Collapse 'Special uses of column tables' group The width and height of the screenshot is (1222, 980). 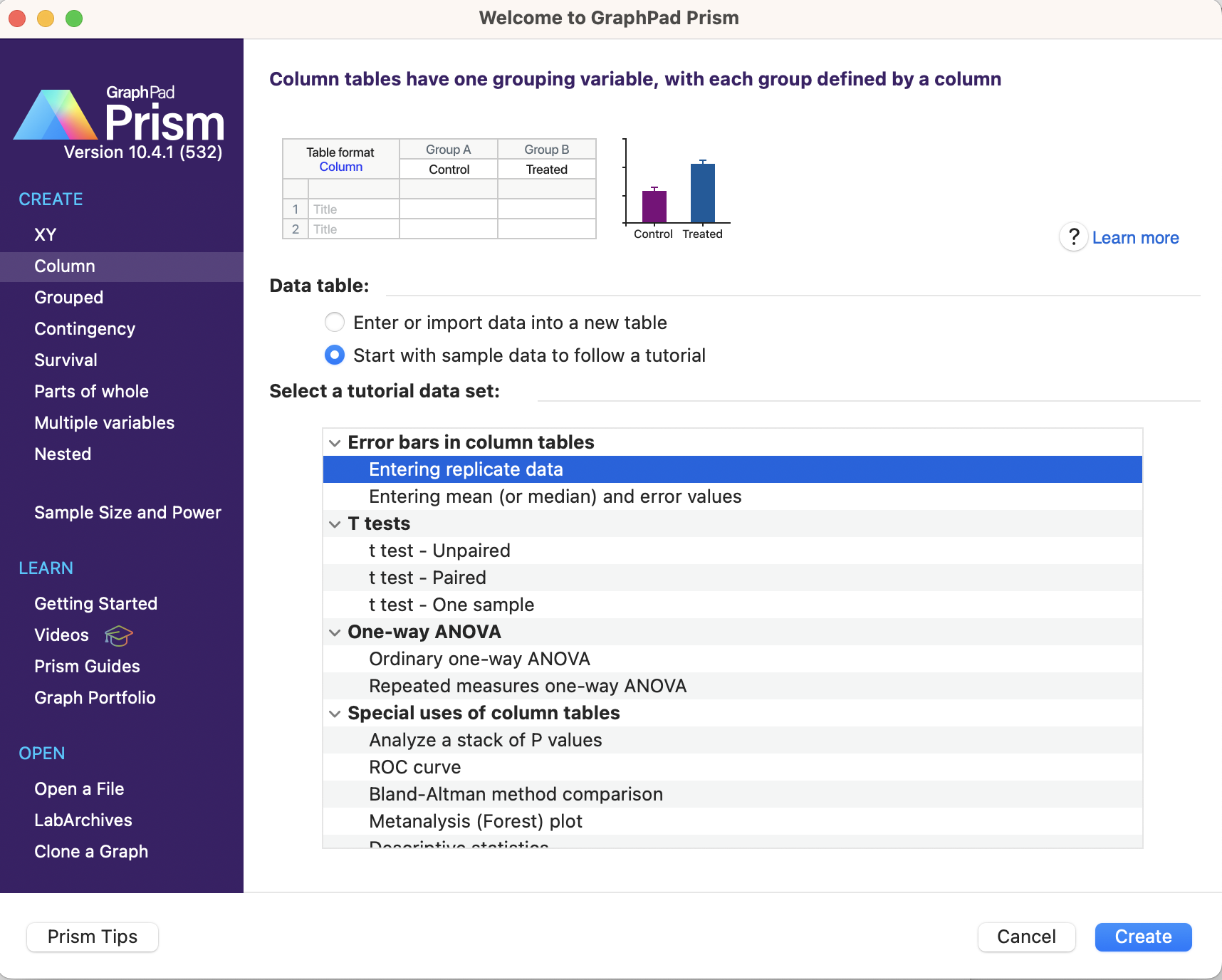click(335, 714)
